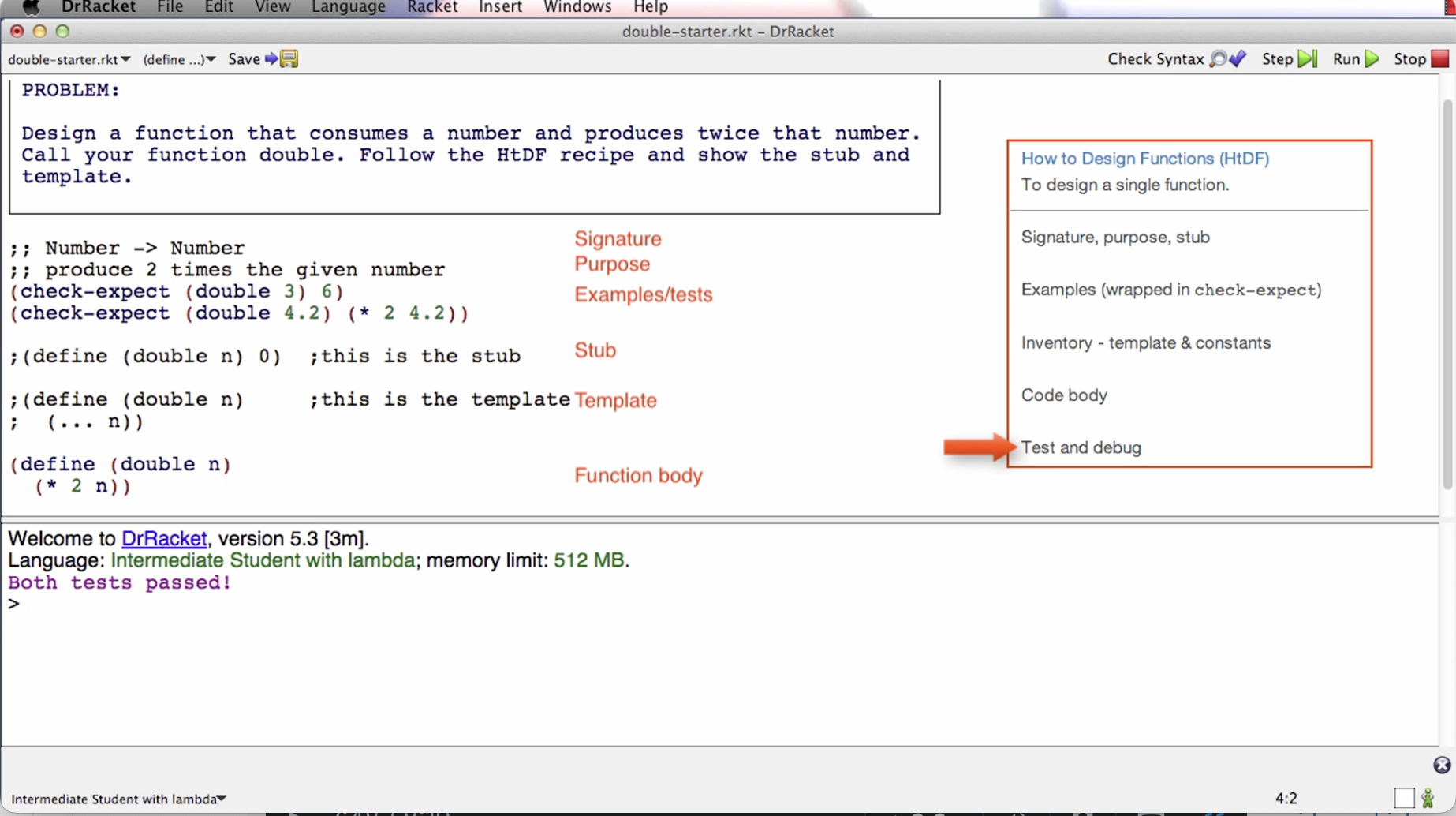
Task: Click the ";; Number -> Number" signature line
Action: [x=127, y=248]
